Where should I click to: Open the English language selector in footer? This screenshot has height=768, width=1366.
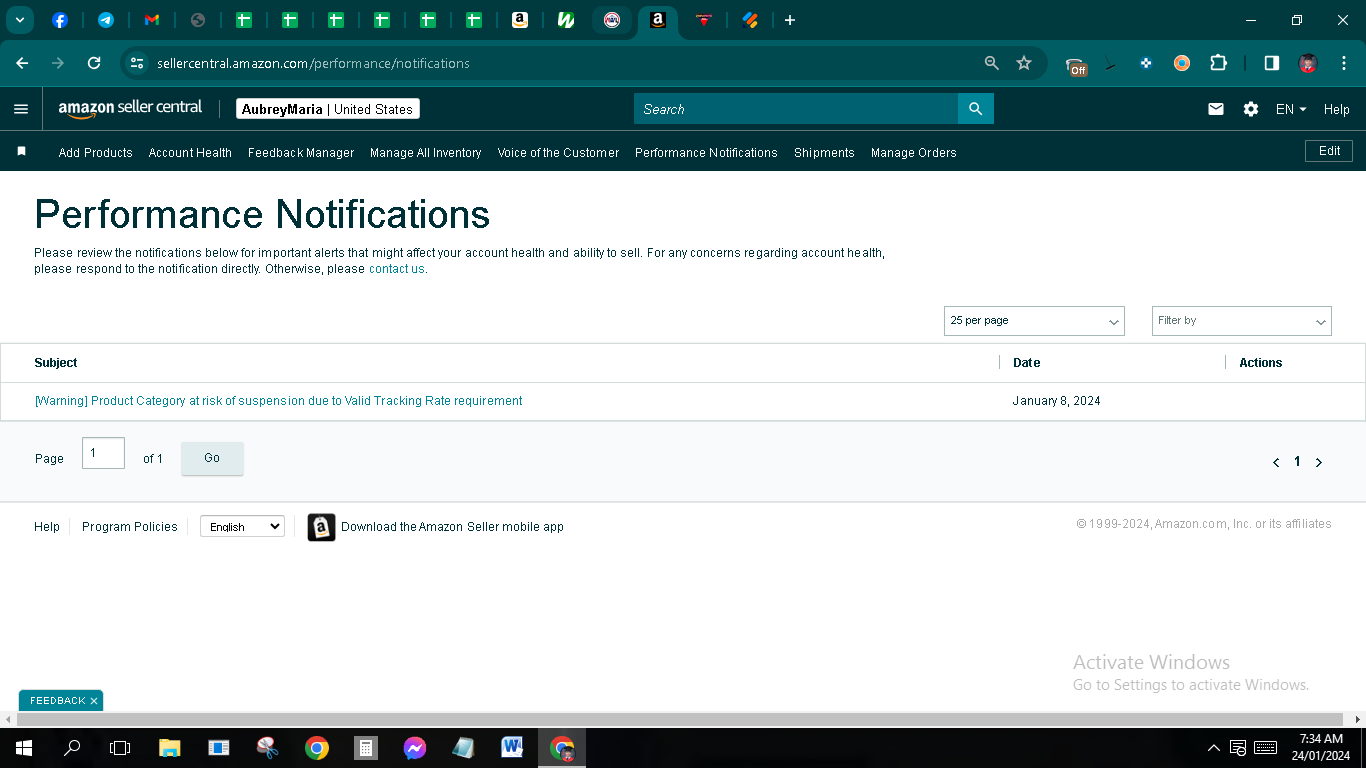point(242,526)
